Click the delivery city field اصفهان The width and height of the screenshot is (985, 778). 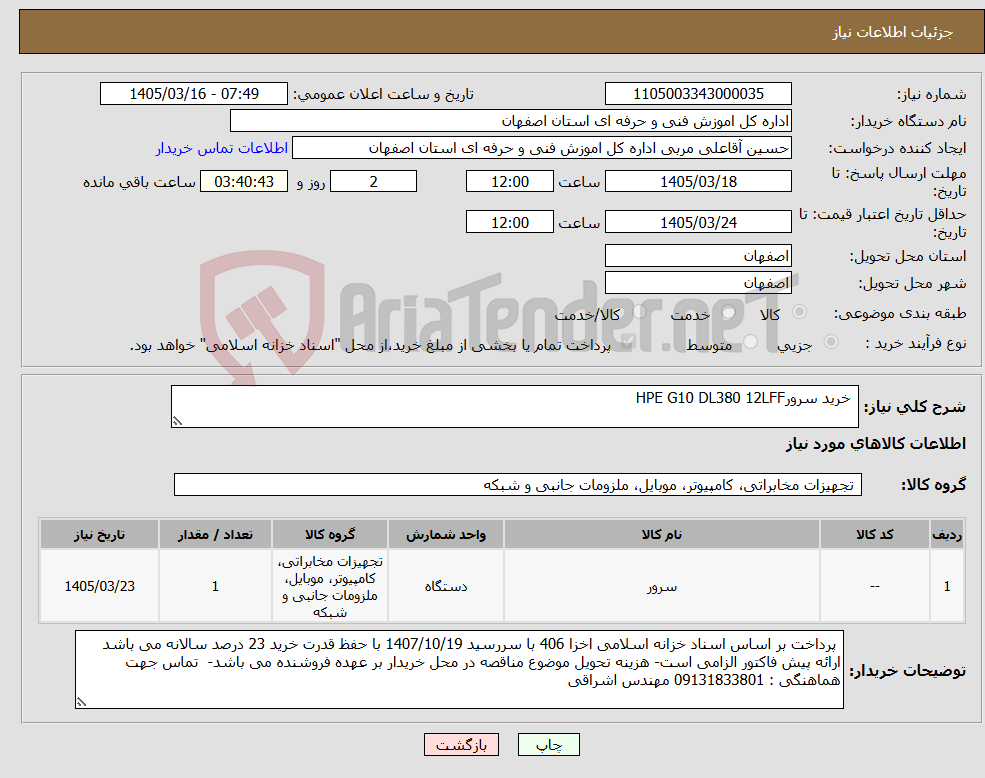tap(698, 283)
